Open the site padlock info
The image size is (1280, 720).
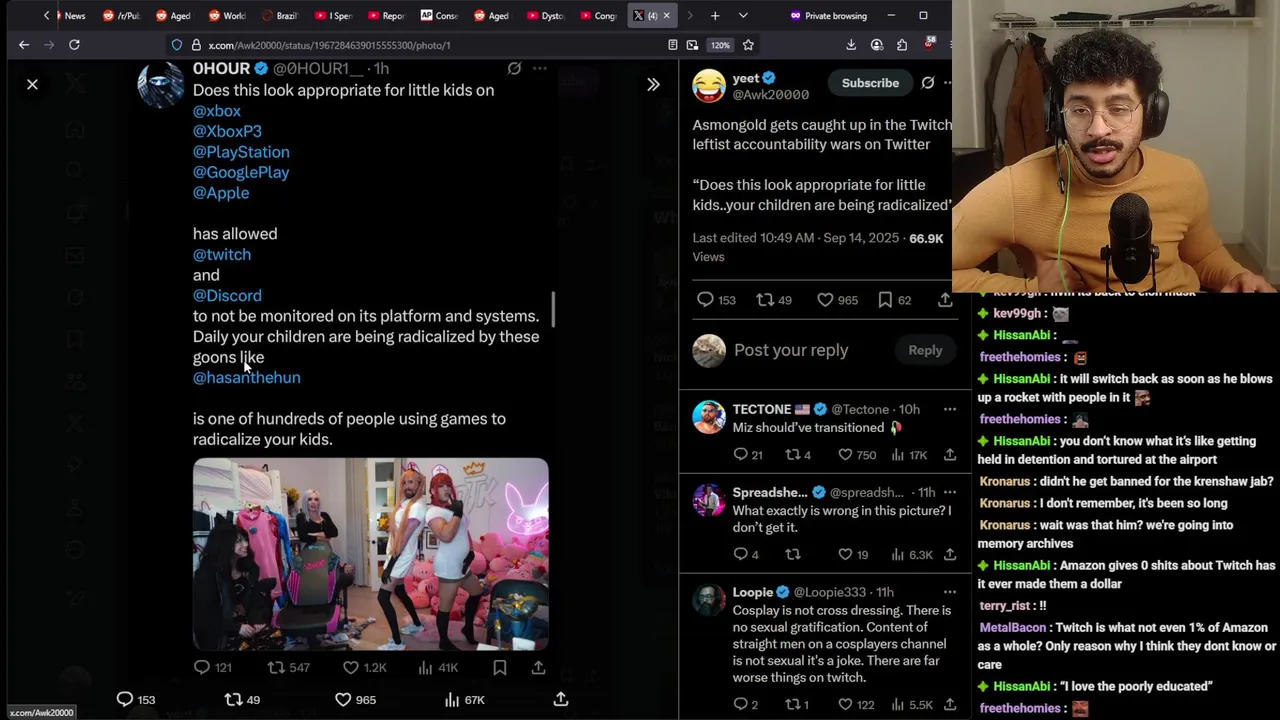pos(197,45)
